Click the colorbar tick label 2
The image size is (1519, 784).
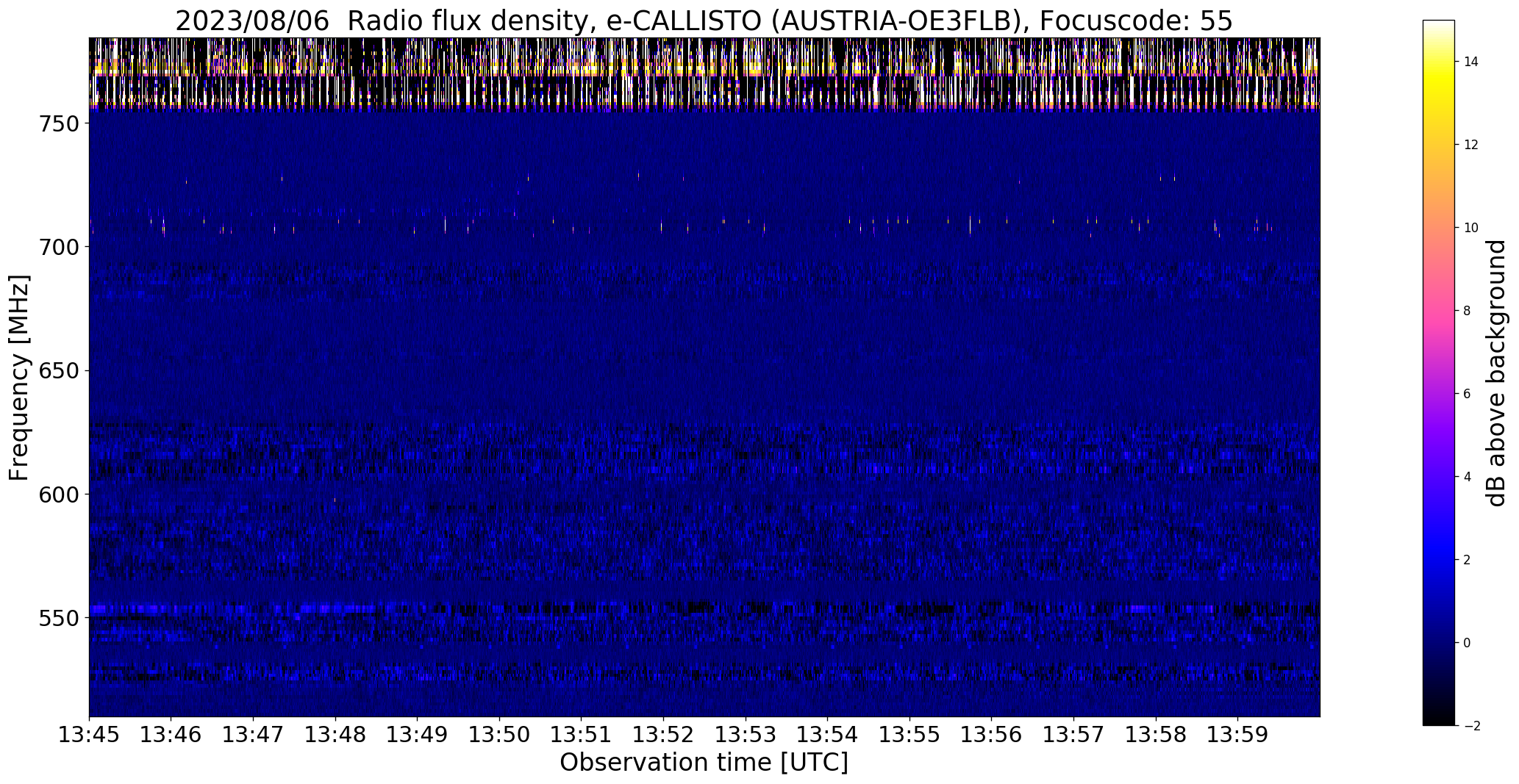[1468, 560]
